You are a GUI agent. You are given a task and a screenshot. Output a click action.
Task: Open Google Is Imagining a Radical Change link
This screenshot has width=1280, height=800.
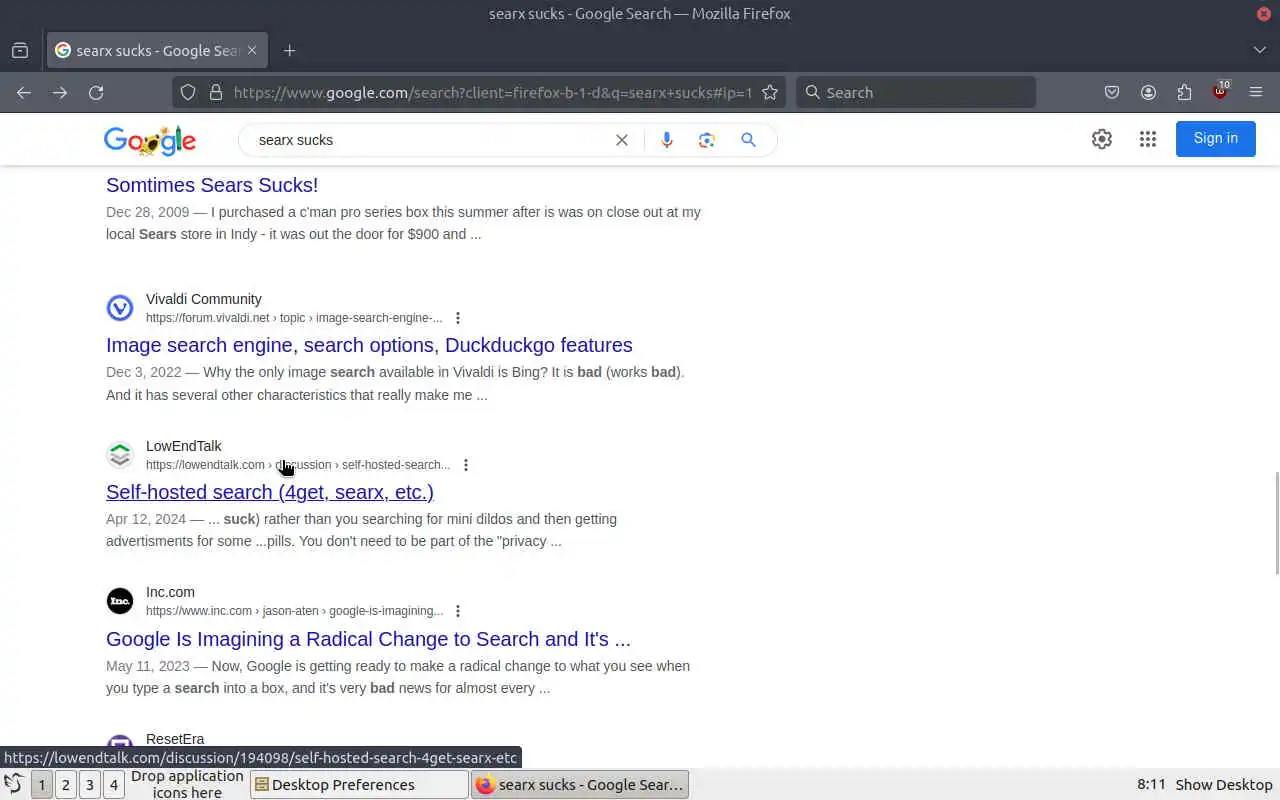coord(368,639)
